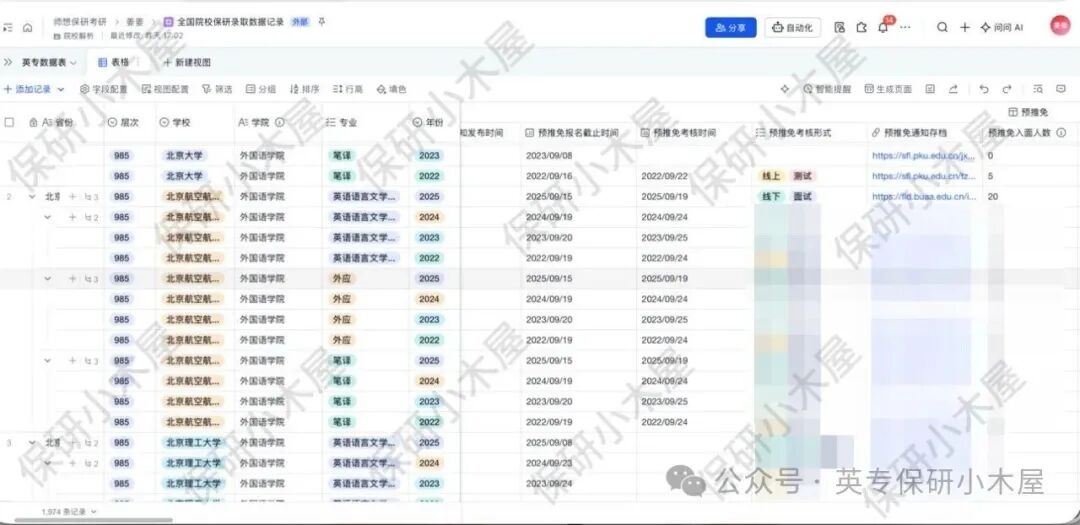This screenshot has width=1080, height=525.
Task: Go to the home icon
Action: tap(28, 28)
